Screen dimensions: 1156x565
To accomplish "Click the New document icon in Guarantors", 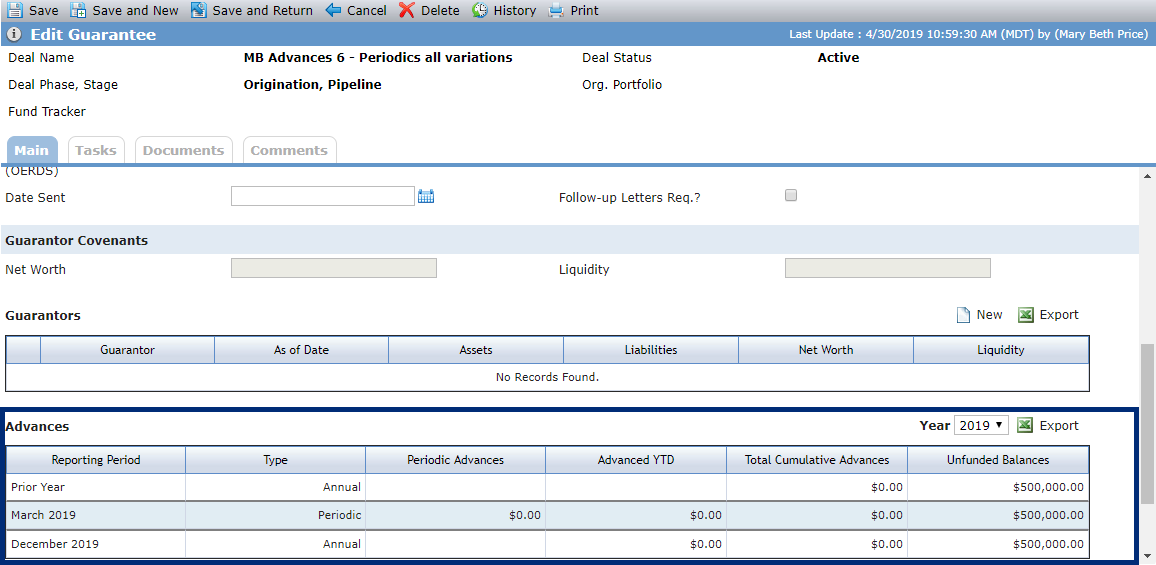I will (963, 315).
